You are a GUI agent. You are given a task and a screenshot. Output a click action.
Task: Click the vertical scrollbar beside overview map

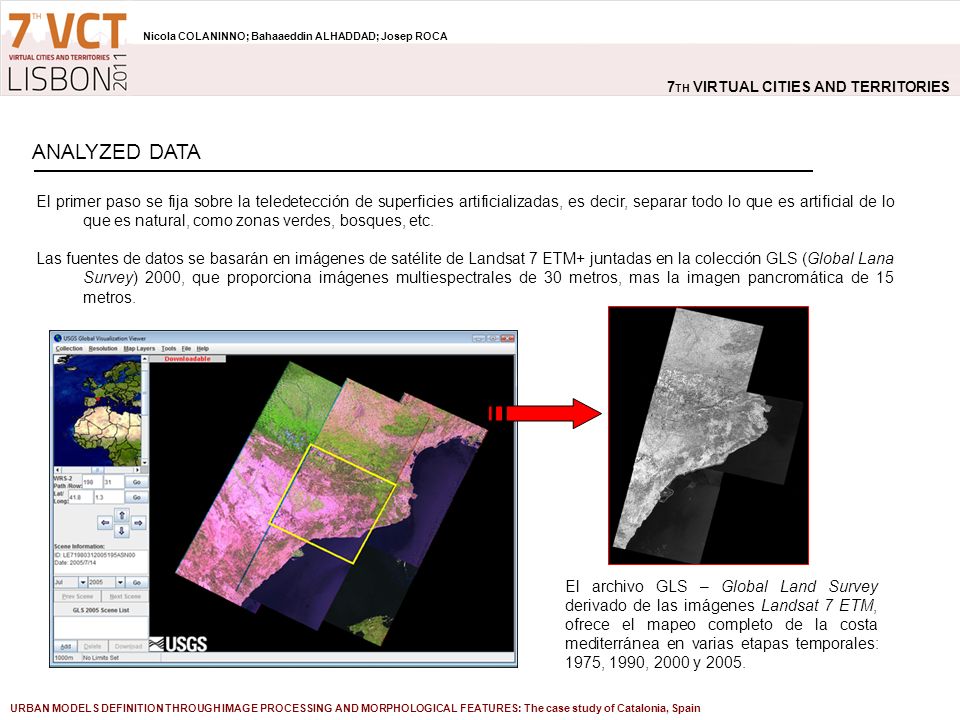(x=144, y=411)
